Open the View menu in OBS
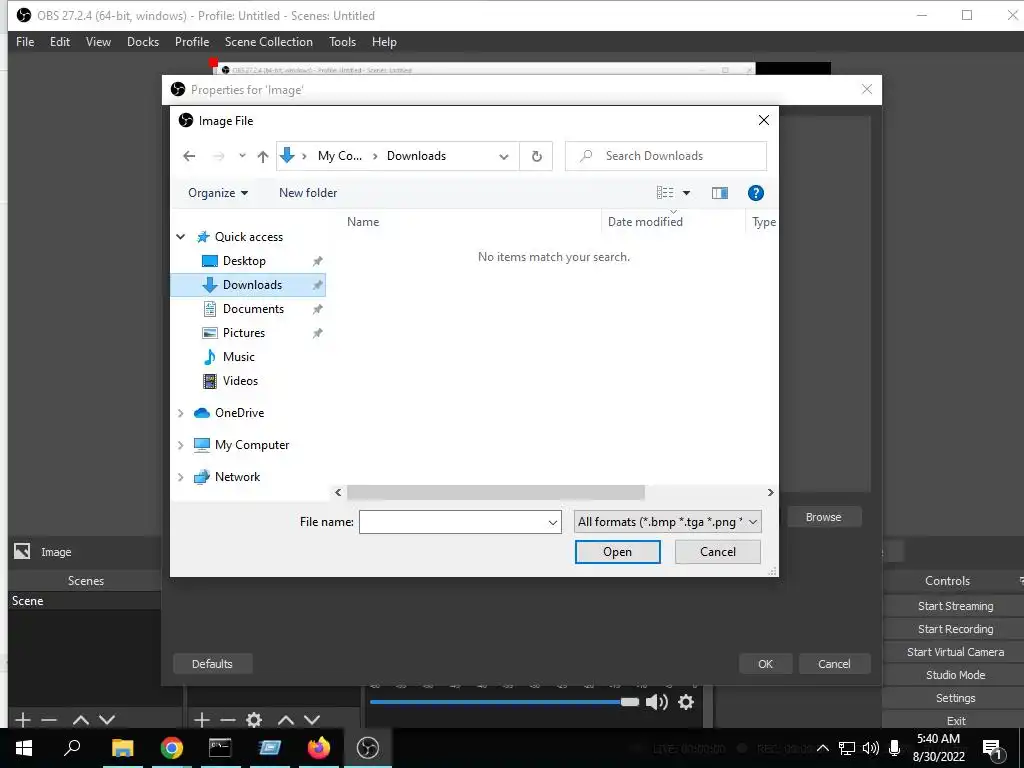Image resolution: width=1024 pixels, height=768 pixels. click(x=98, y=42)
